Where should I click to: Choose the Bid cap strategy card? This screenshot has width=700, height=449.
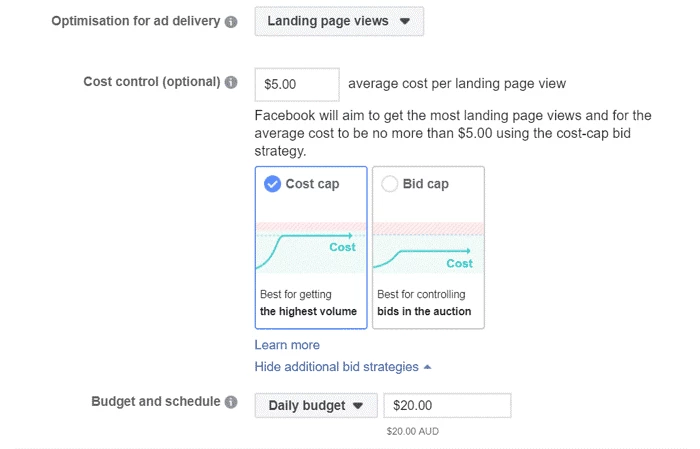point(429,248)
